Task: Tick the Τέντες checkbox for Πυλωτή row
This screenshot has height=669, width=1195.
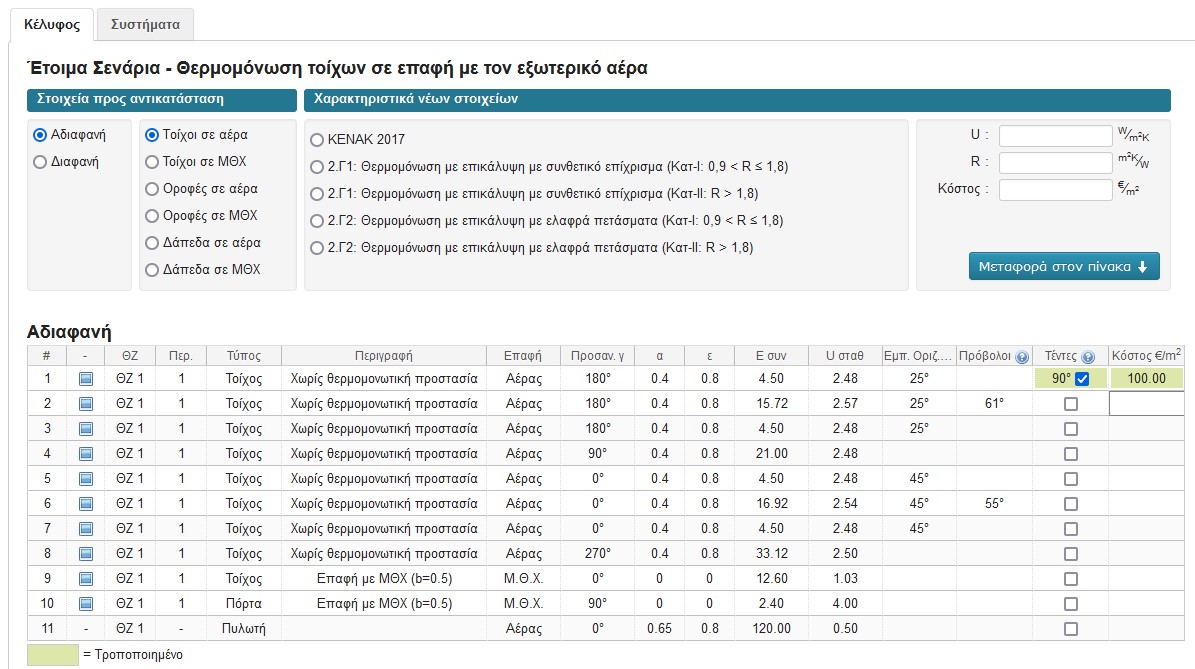Action: coord(1071,629)
